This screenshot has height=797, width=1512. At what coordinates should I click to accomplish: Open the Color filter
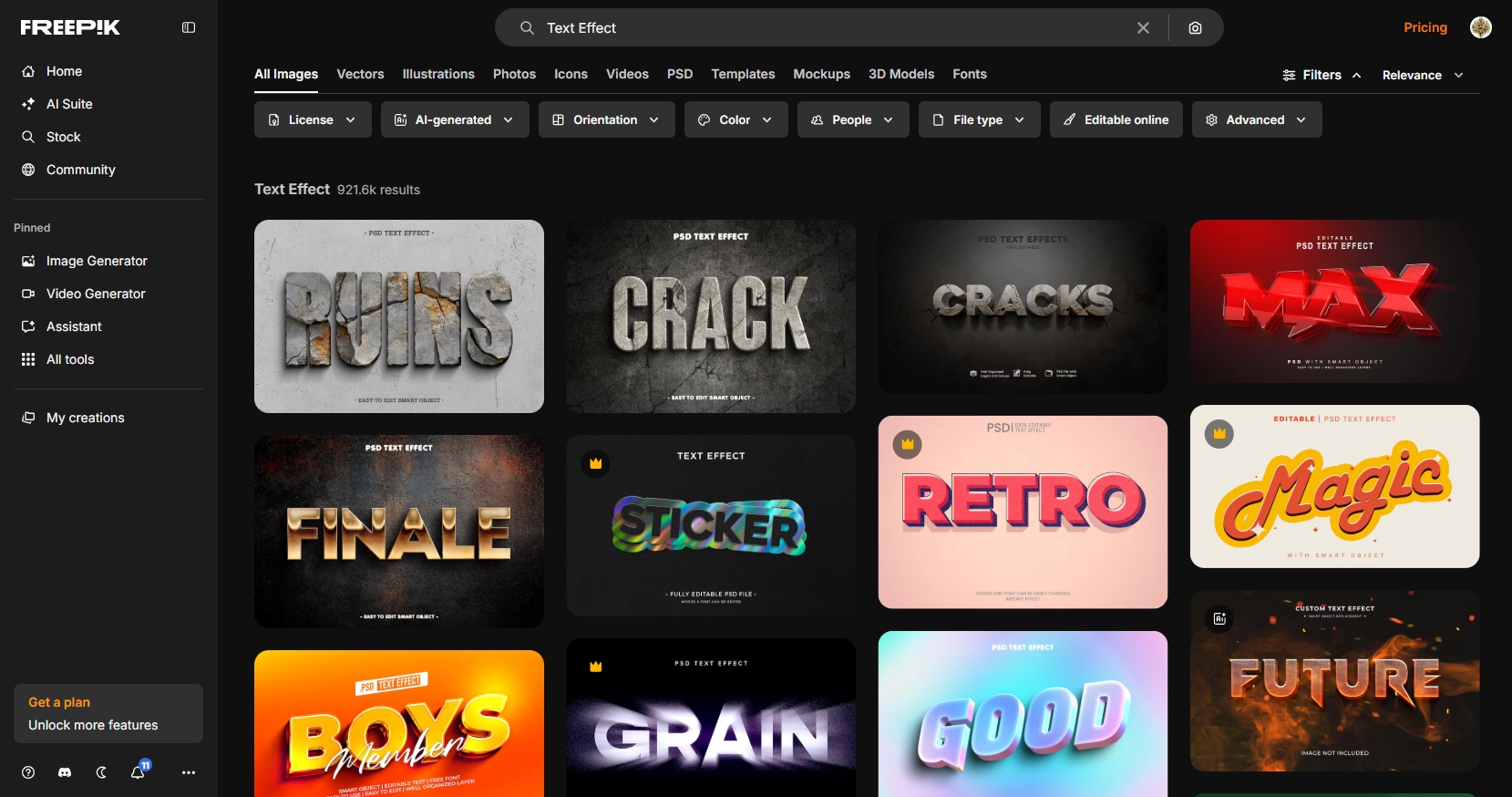click(735, 119)
